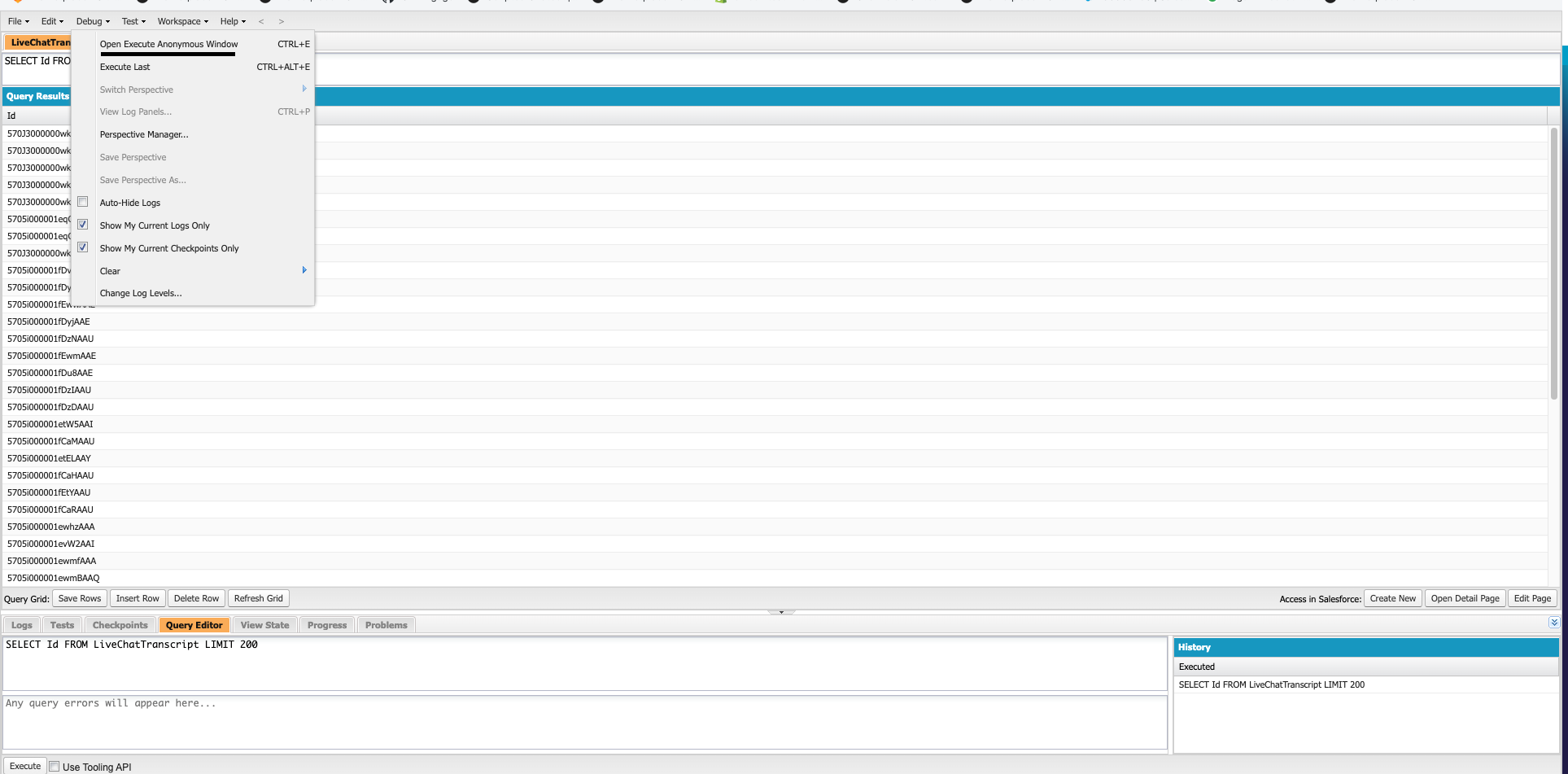Screen dimensions: 1568x774
Task: Click Open Detail Page button
Action: click(x=1465, y=598)
